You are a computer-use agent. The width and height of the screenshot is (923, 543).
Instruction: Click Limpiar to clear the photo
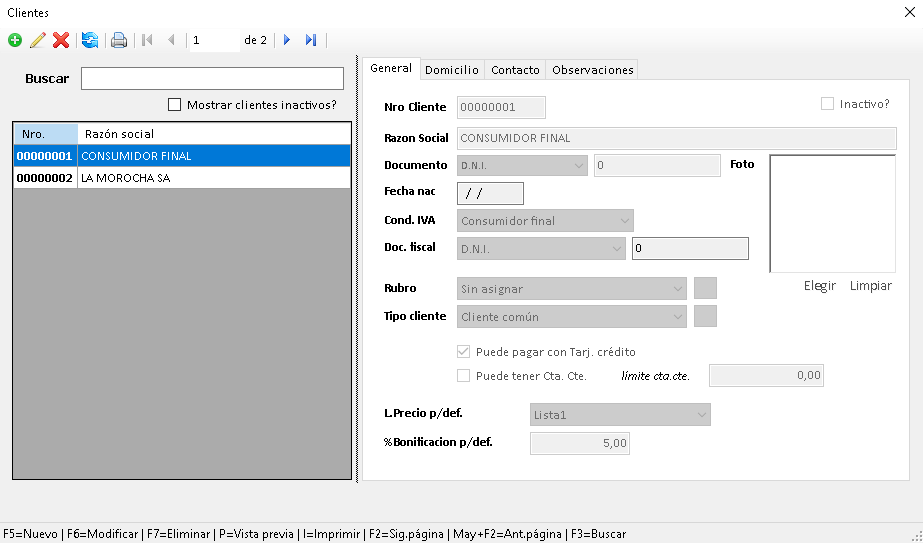tap(870, 286)
